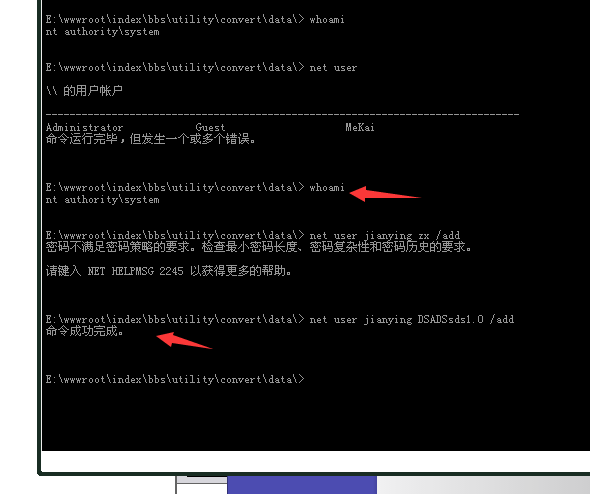Click the white strip beneath the terminal area
The width and height of the screenshot is (590, 494).
click(x=315, y=461)
